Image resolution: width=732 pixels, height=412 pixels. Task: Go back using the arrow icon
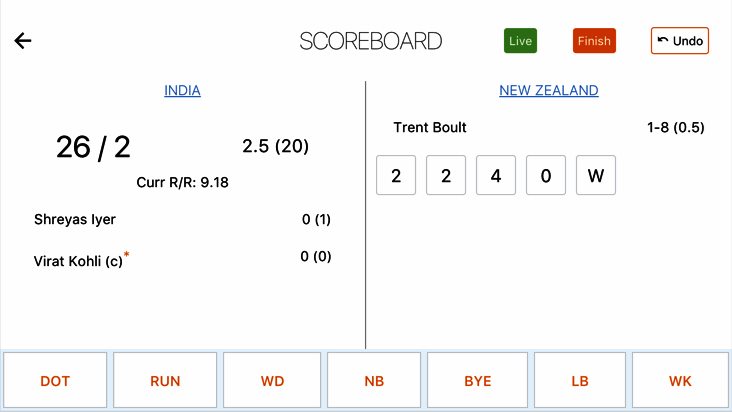[23, 41]
